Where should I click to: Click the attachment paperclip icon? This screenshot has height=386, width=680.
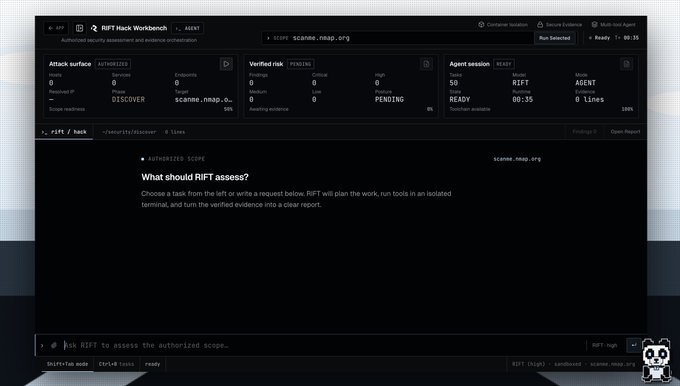[x=54, y=346]
